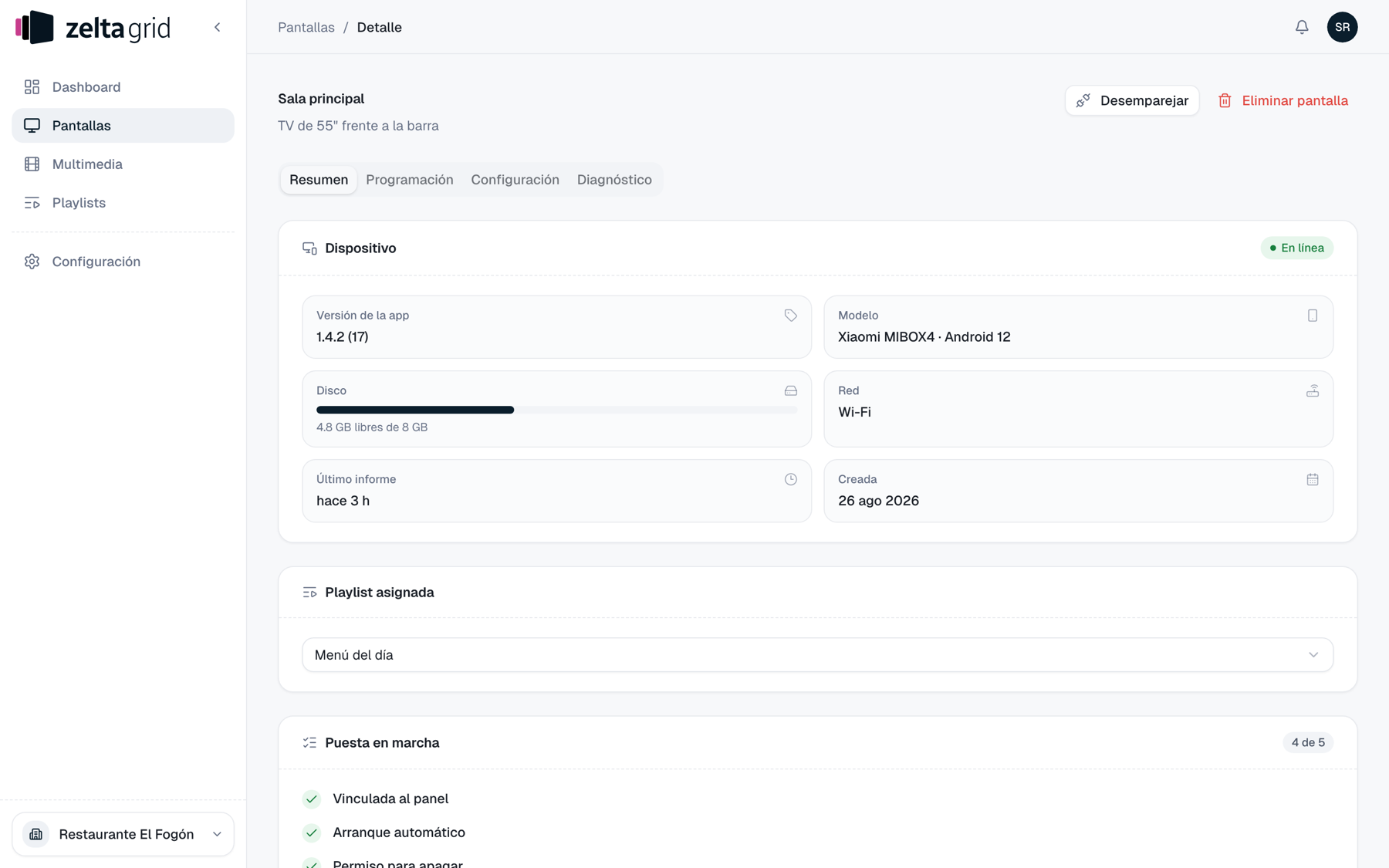Click the clock icon on Último informe
Screen dimensions: 1389x868
tap(791, 480)
